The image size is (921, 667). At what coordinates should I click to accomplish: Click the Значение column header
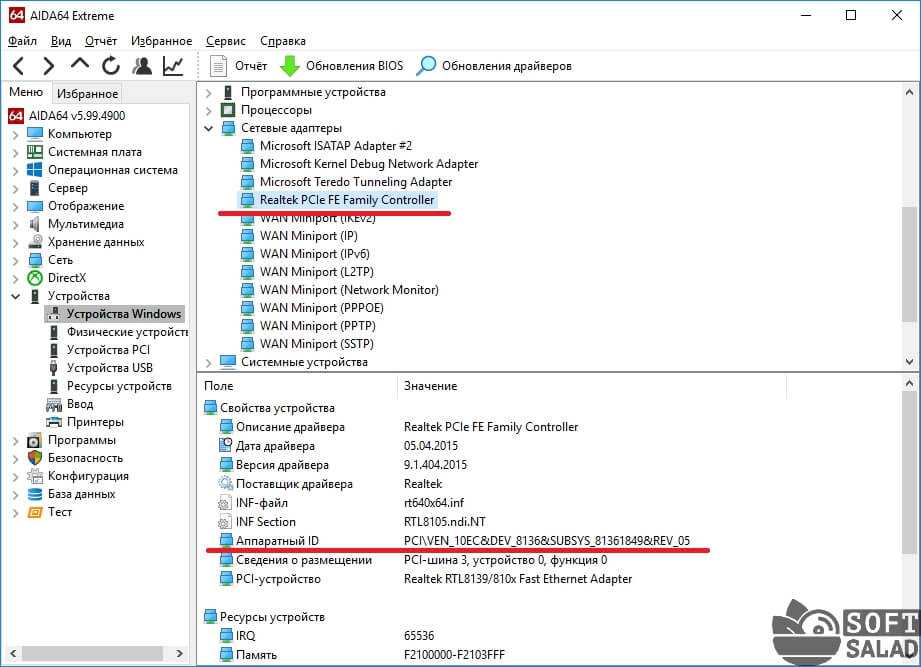click(x=431, y=386)
